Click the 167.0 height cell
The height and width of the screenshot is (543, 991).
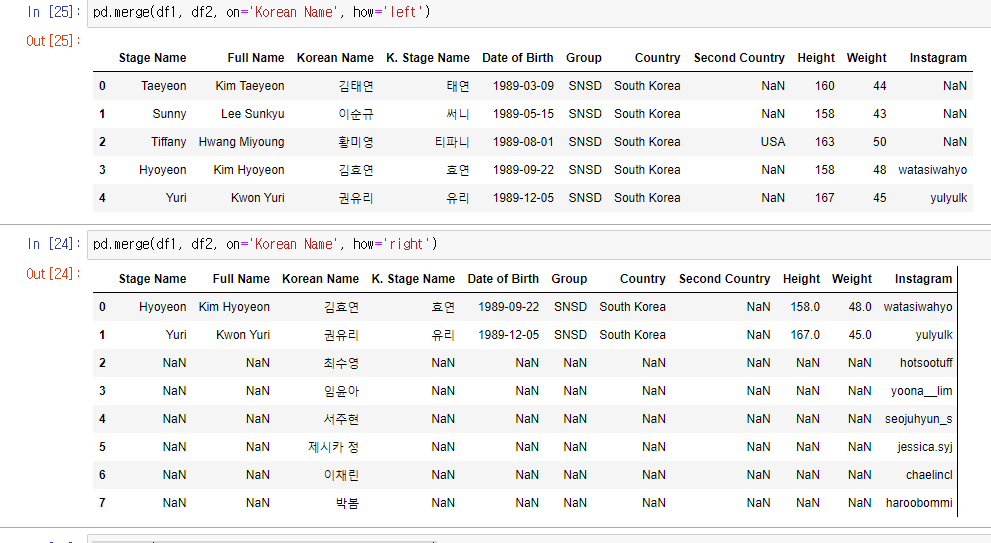point(805,335)
